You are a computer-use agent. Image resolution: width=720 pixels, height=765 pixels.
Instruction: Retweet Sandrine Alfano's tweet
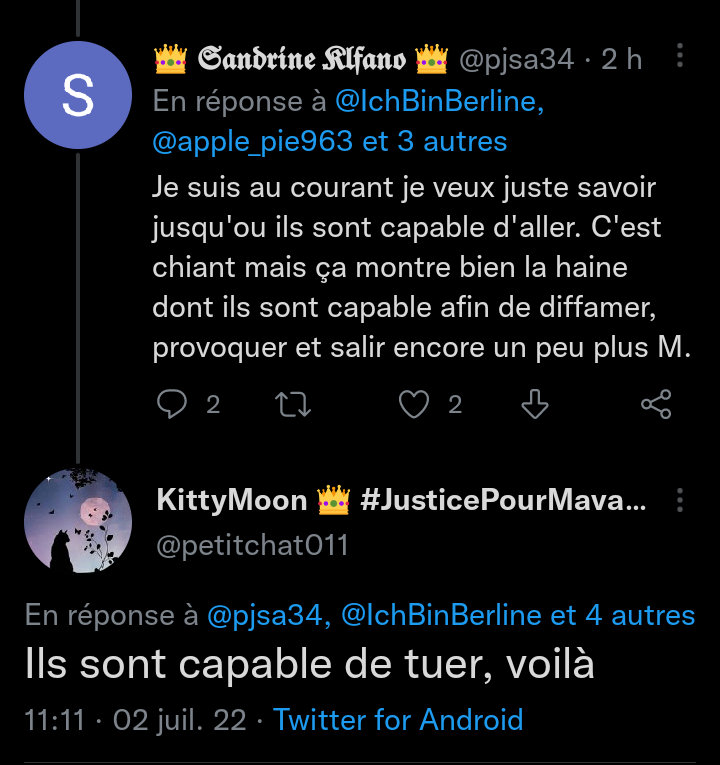click(293, 404)
